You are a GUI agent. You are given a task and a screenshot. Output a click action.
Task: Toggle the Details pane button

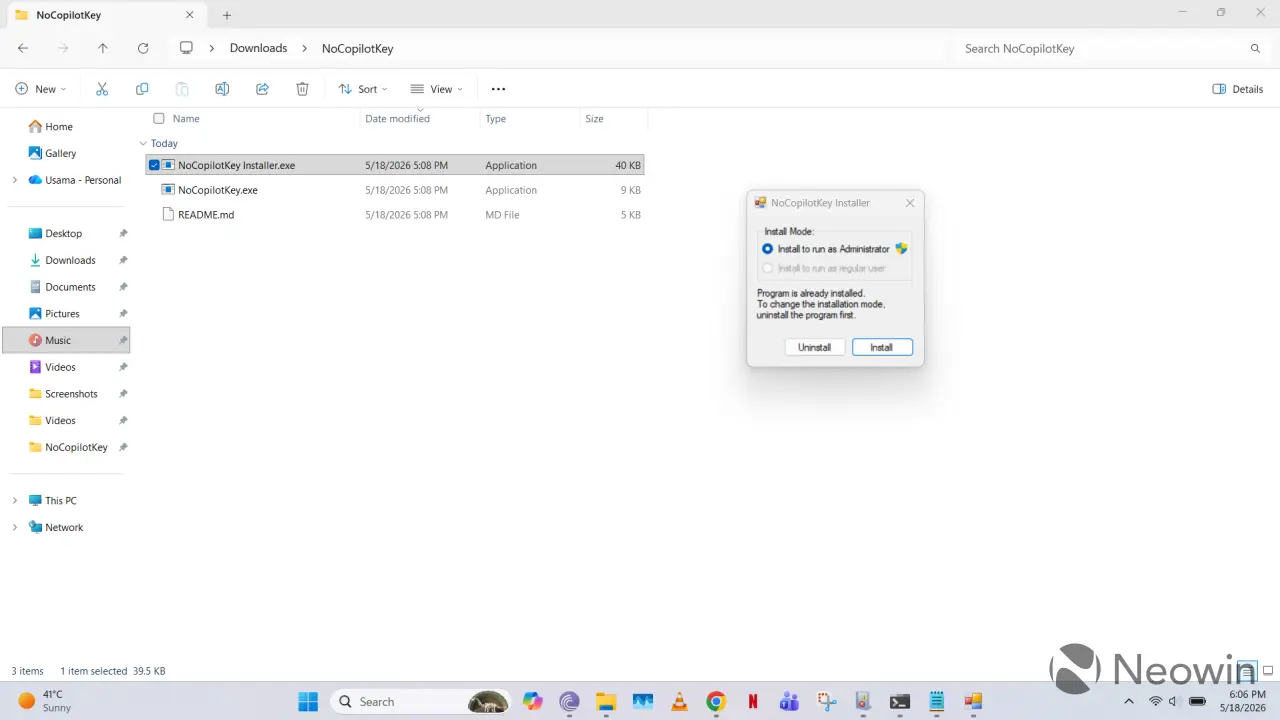[x=1238, y=89]
